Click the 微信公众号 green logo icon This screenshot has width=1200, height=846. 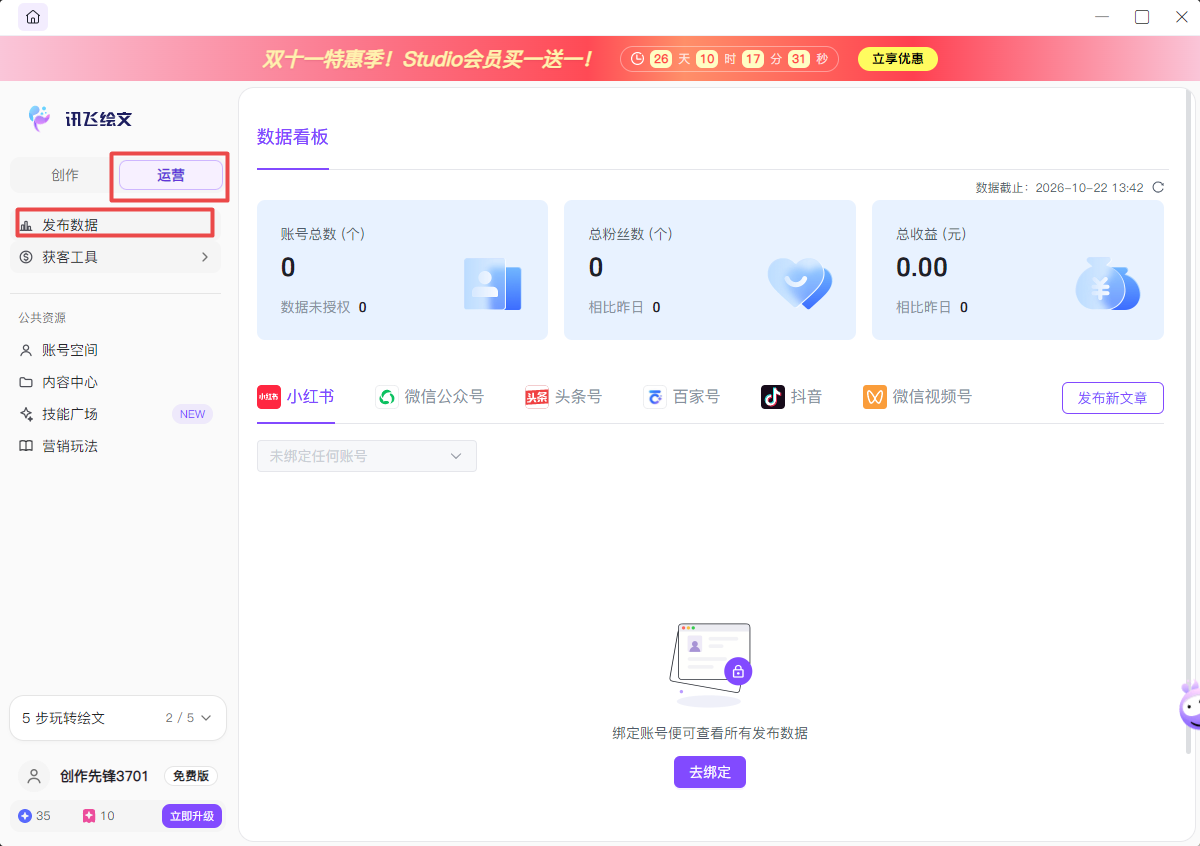386,397
